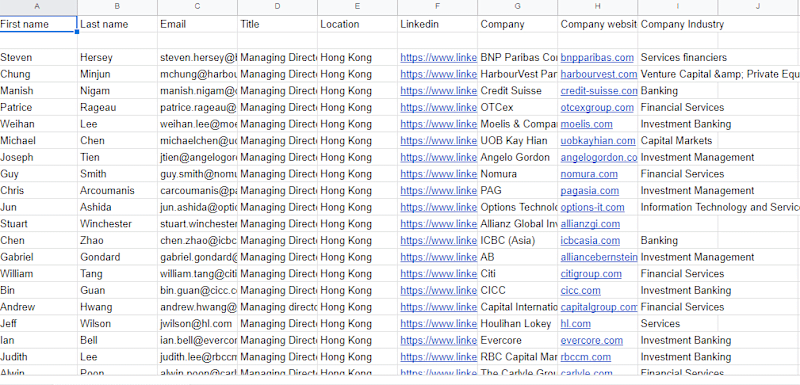The image size is (800, 385).
Task: Open otcexgroup.com website link
Action: [597, 108]
